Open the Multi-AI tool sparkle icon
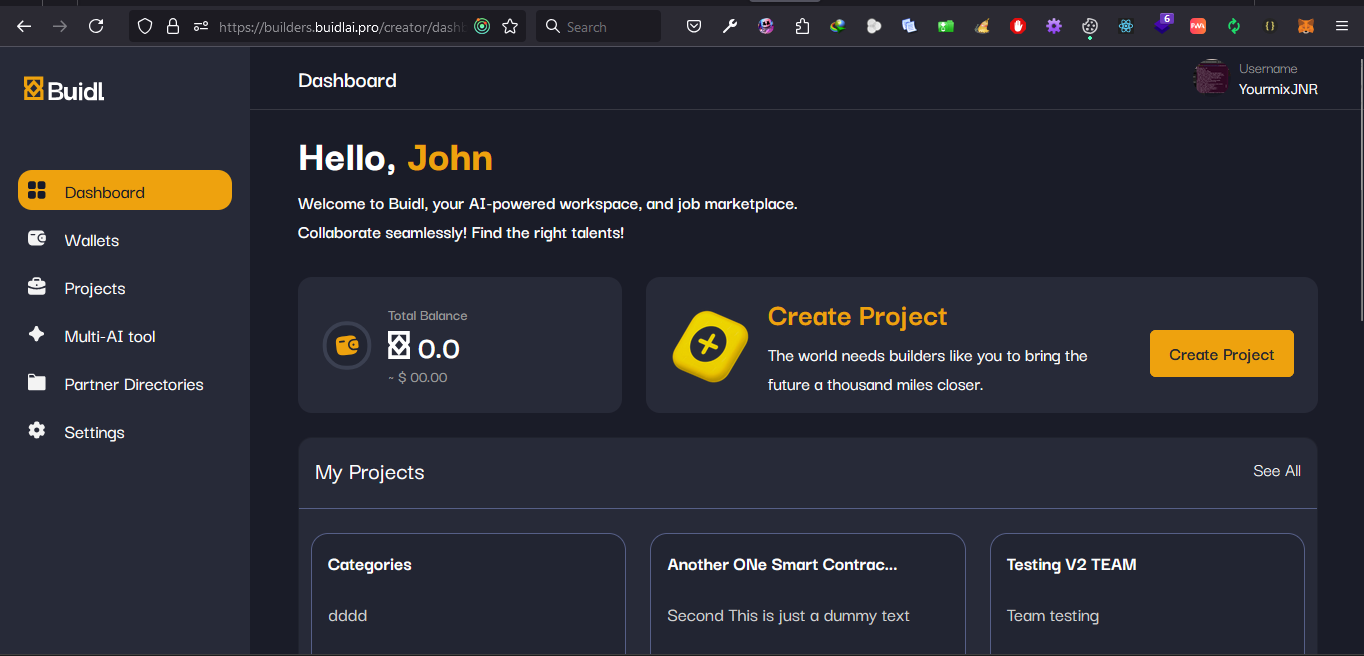 click(36, 336)
